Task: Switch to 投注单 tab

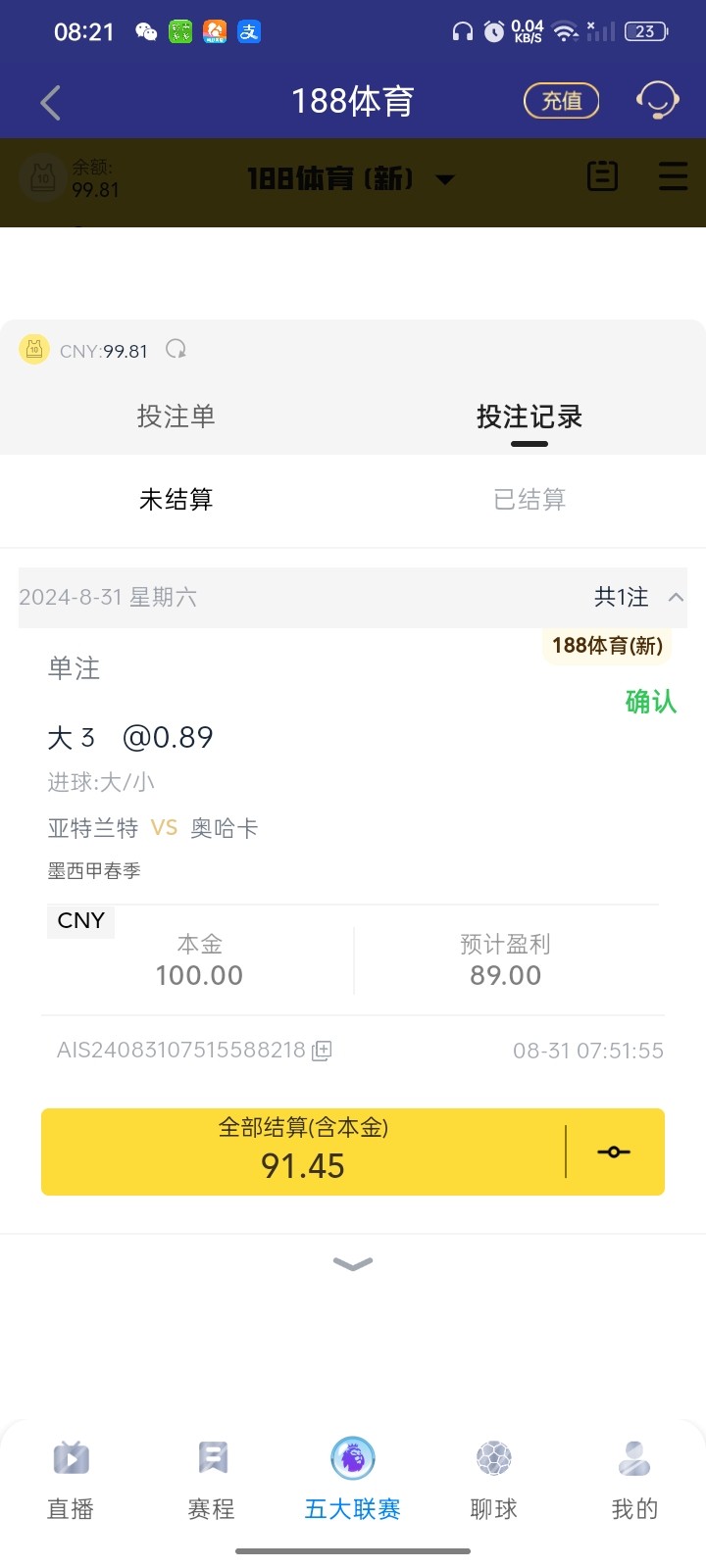Action: 176,416
